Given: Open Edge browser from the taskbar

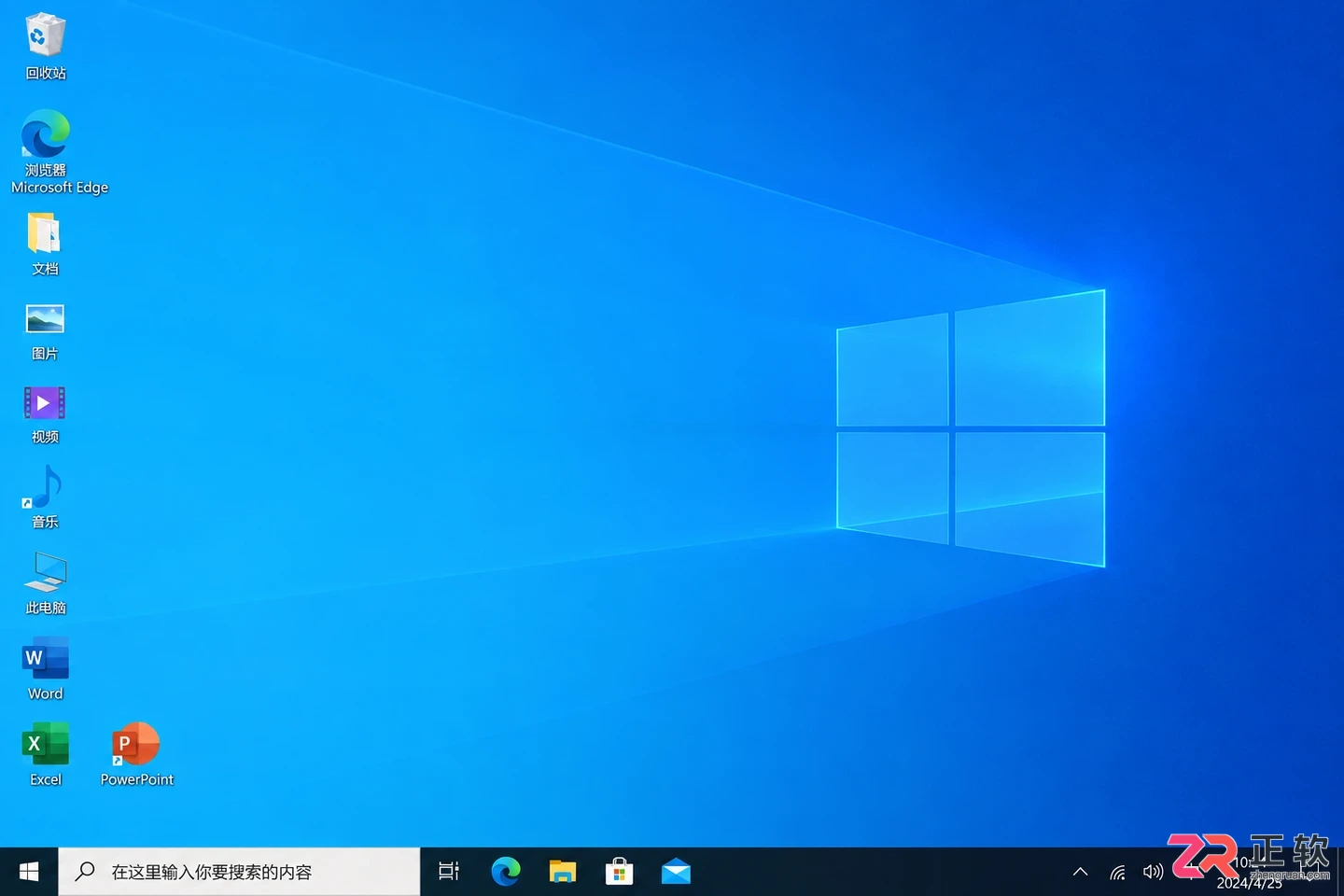Looking at the screenshot, I should click(506, 872).
